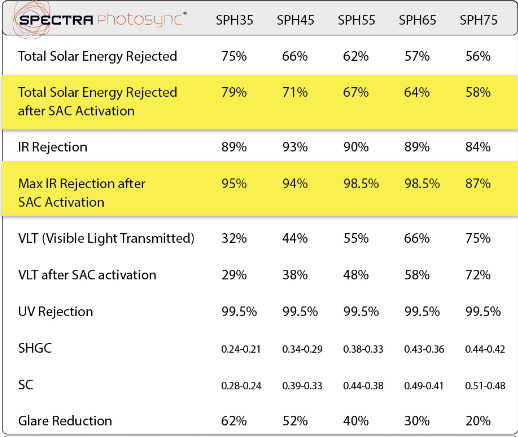The height and width of the screenshot is (437, 518).
Task: Select the 0.24-0.21 SHGC value
Action: point(241,349)
